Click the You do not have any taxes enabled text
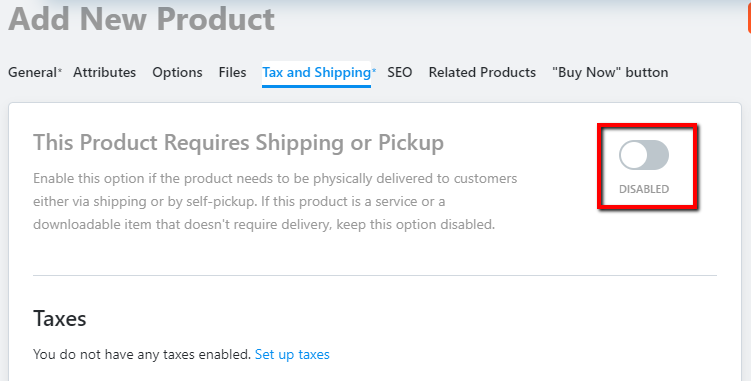Image resolution: width=751 pixels, height=381 pixels. point(142,354)
